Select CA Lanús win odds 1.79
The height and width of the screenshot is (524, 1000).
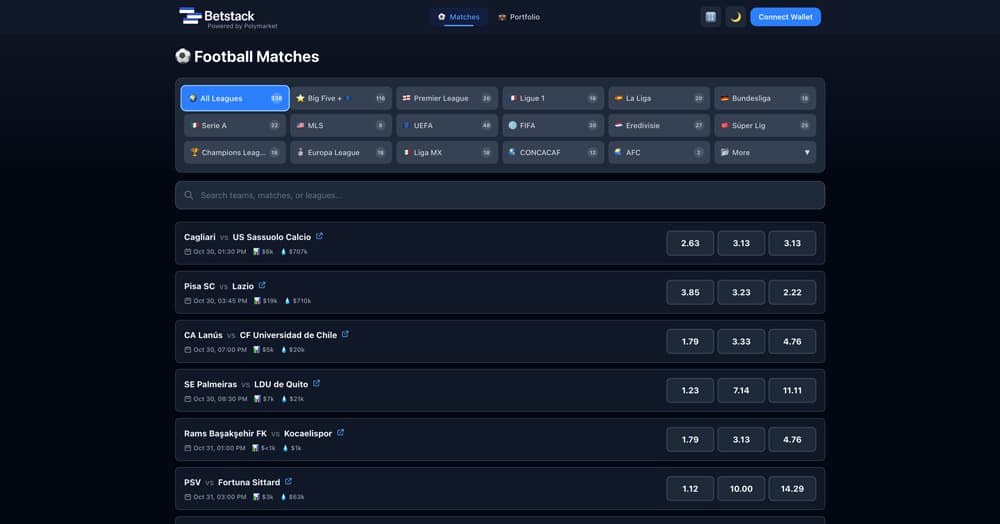point(690,341)
